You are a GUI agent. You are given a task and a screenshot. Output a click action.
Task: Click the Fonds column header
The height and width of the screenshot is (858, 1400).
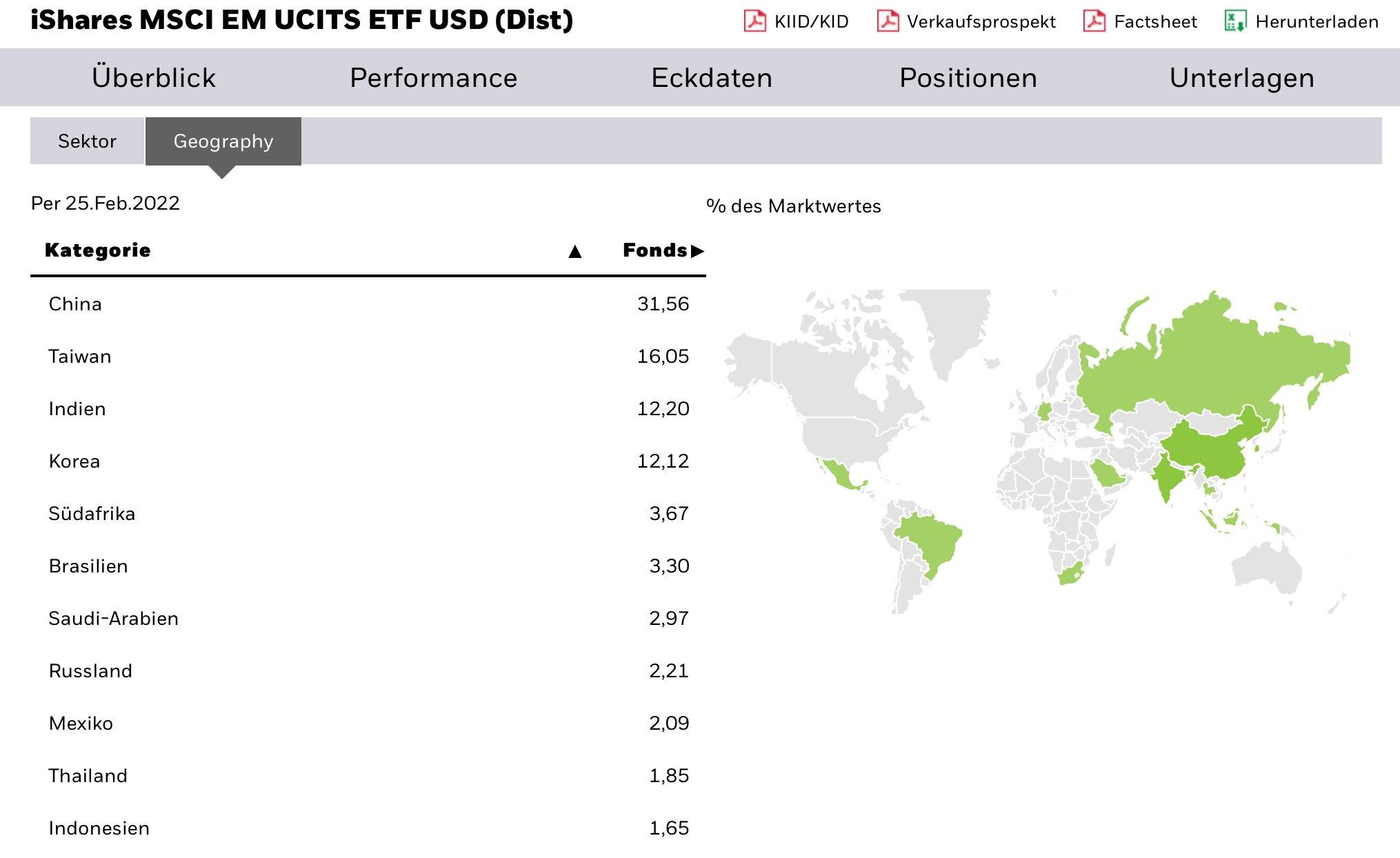point(654,250)
